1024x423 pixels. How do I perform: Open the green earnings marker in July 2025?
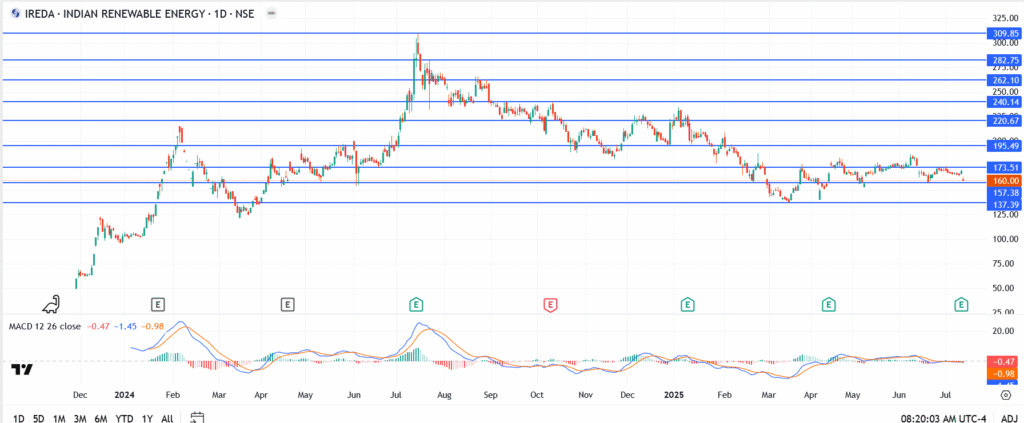tap(961, 304)
